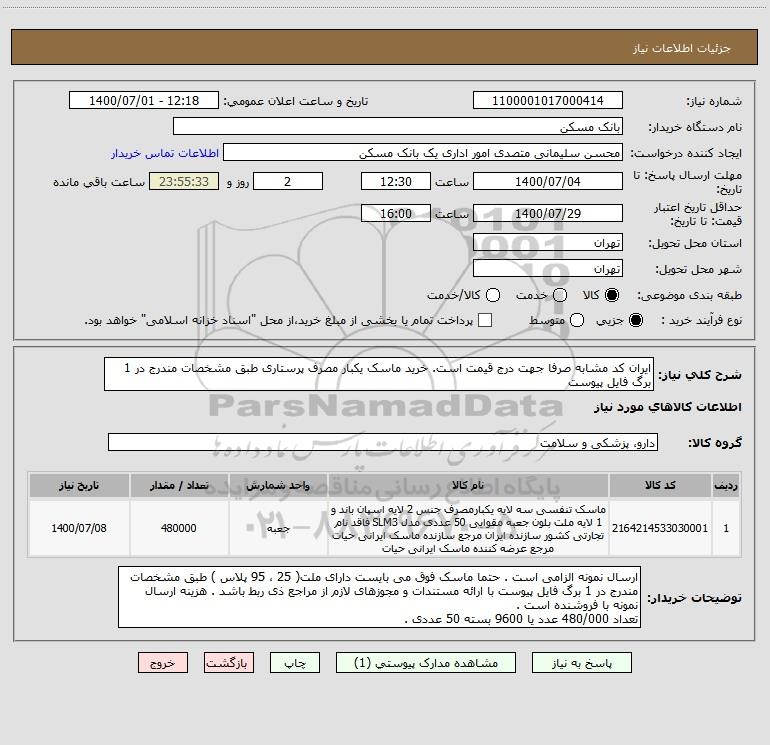The width and height of the screenshot is (770, 745).
Task: Click the جزئیات اطلاعات نیاز header title
Action: point(681,48)
